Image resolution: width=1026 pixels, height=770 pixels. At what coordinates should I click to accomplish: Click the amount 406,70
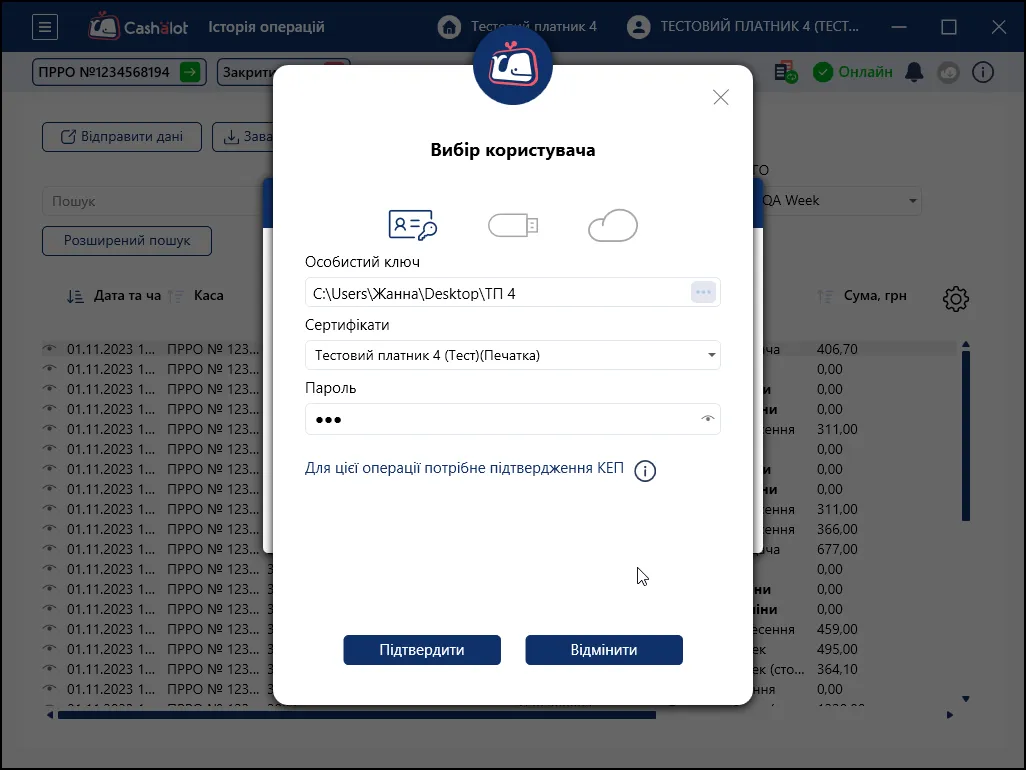837,349
